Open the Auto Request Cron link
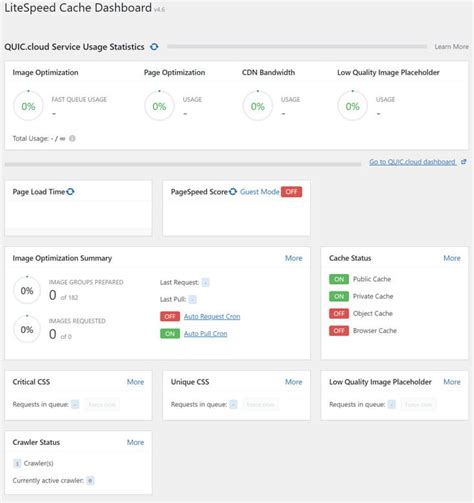This screenshot has height=503, width=474. (x=212, y=316)
